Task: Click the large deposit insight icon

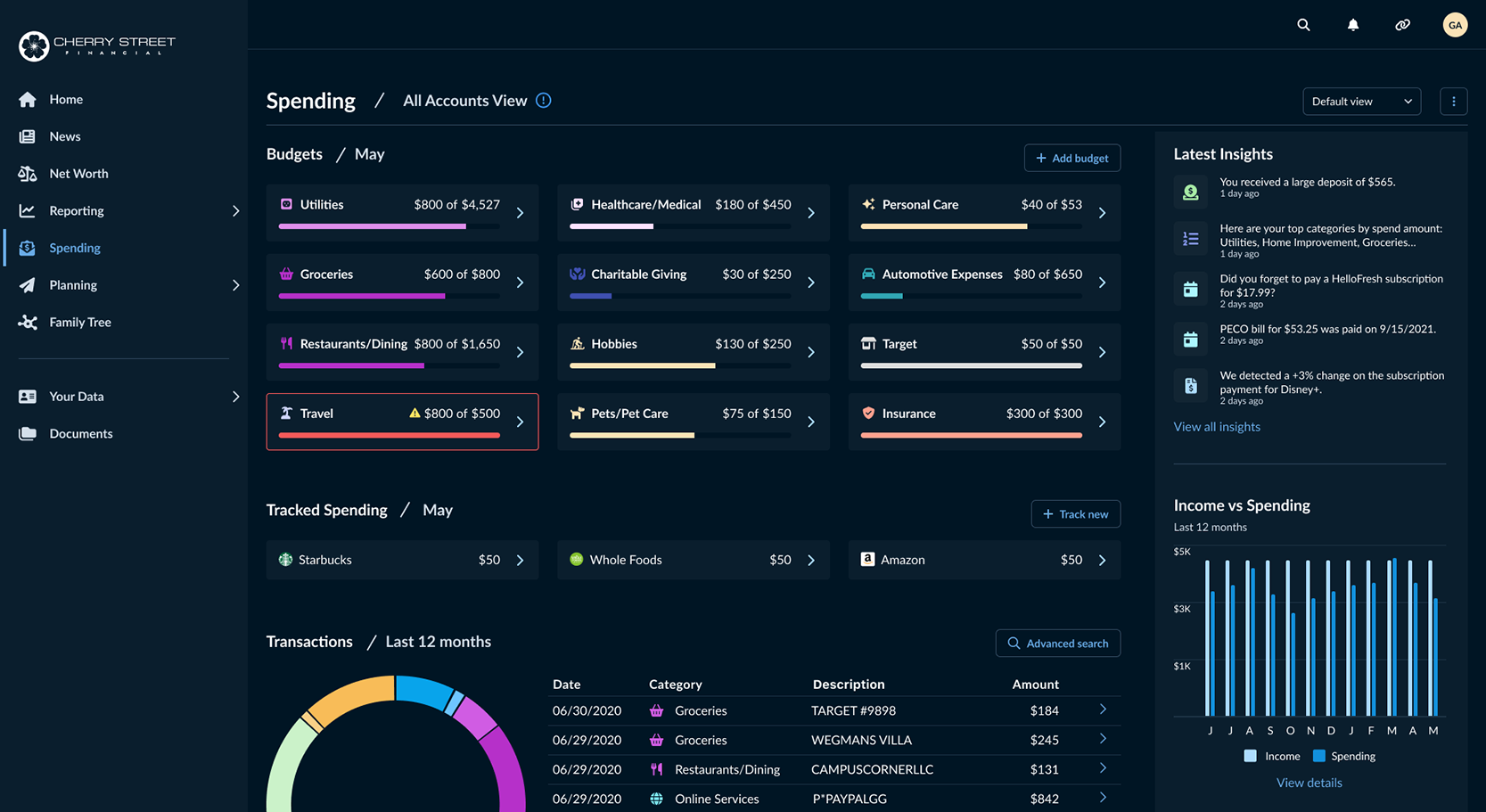Action: click(1191, 192)
